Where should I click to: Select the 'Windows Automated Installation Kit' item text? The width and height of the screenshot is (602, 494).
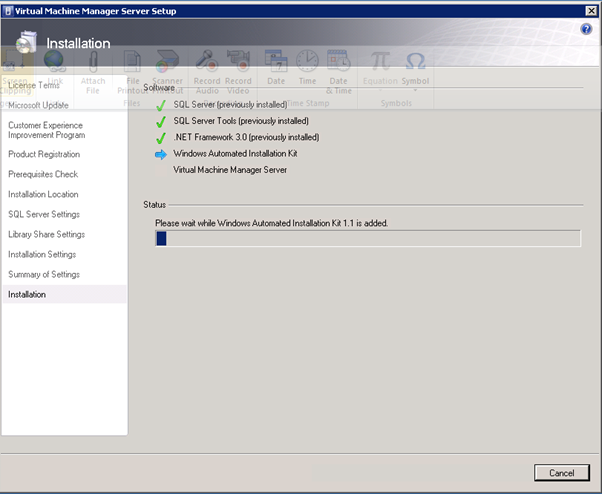pos(235,154)
